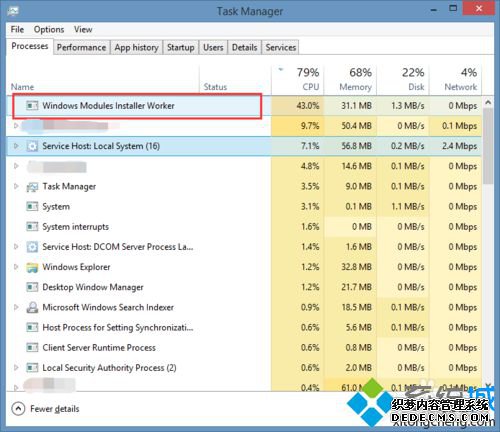Screen dimensions: 500x432
Task: Click the scrollbar up arrow in process list
Action: (x=488, y=103)
